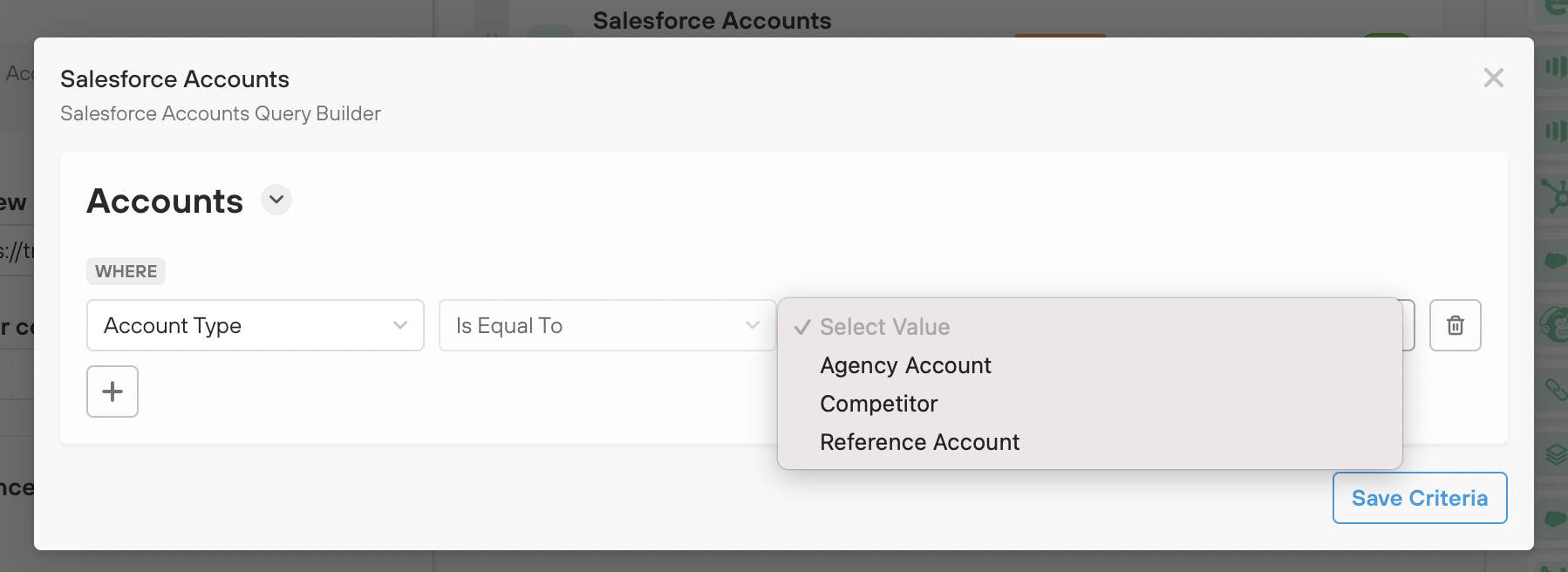The width and height of the screenshot is (1568, 572).
Task: Pick Reference Account from the value list
Action: (x=918, y=441)
